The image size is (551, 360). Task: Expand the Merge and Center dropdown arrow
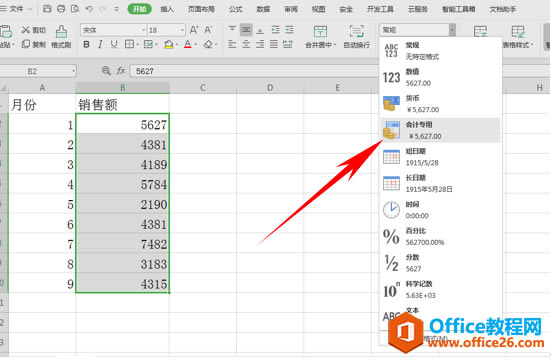click(x=335, y=45)
